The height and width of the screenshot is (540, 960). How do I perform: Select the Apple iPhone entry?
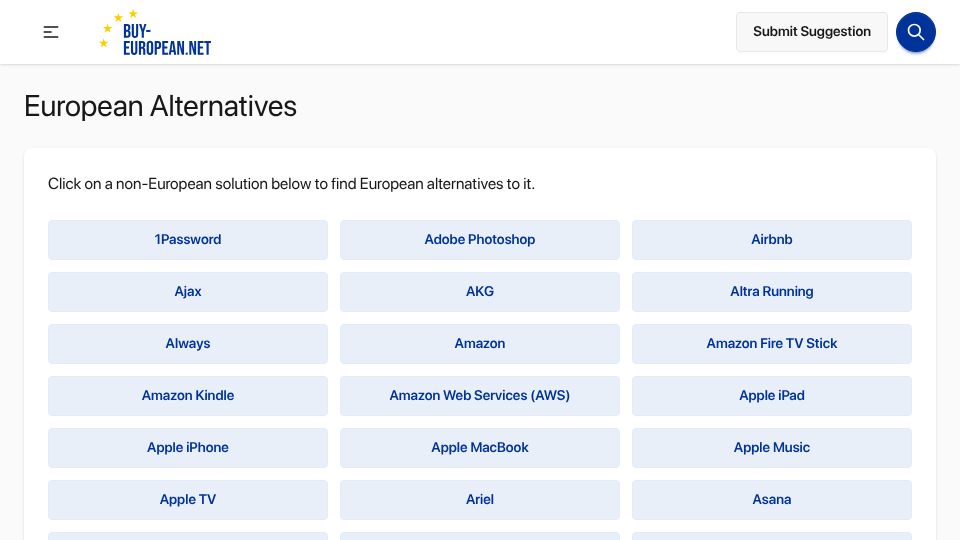(188, 448)
